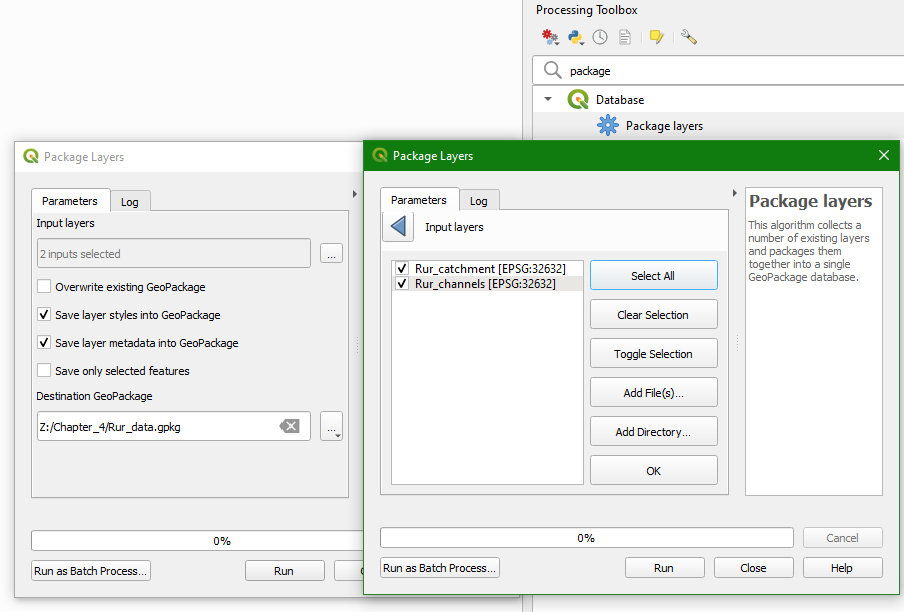Select the Rur_channels [EPSG:32632] row text
Viewport: 904px width, 612px height.
[485, 284]
